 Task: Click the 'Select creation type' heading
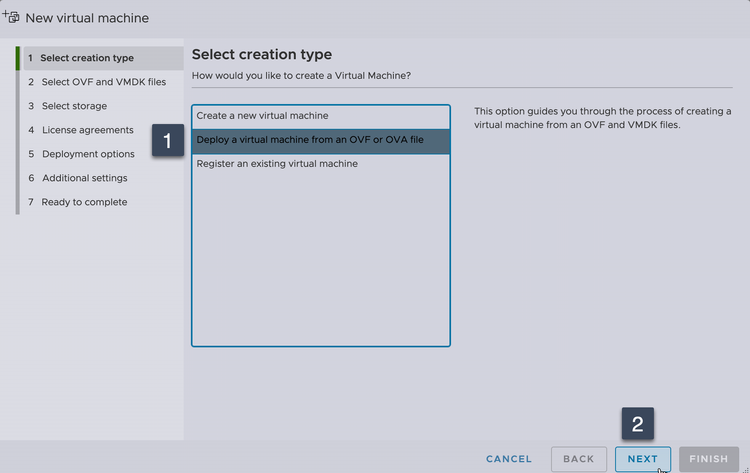point(262,54)
